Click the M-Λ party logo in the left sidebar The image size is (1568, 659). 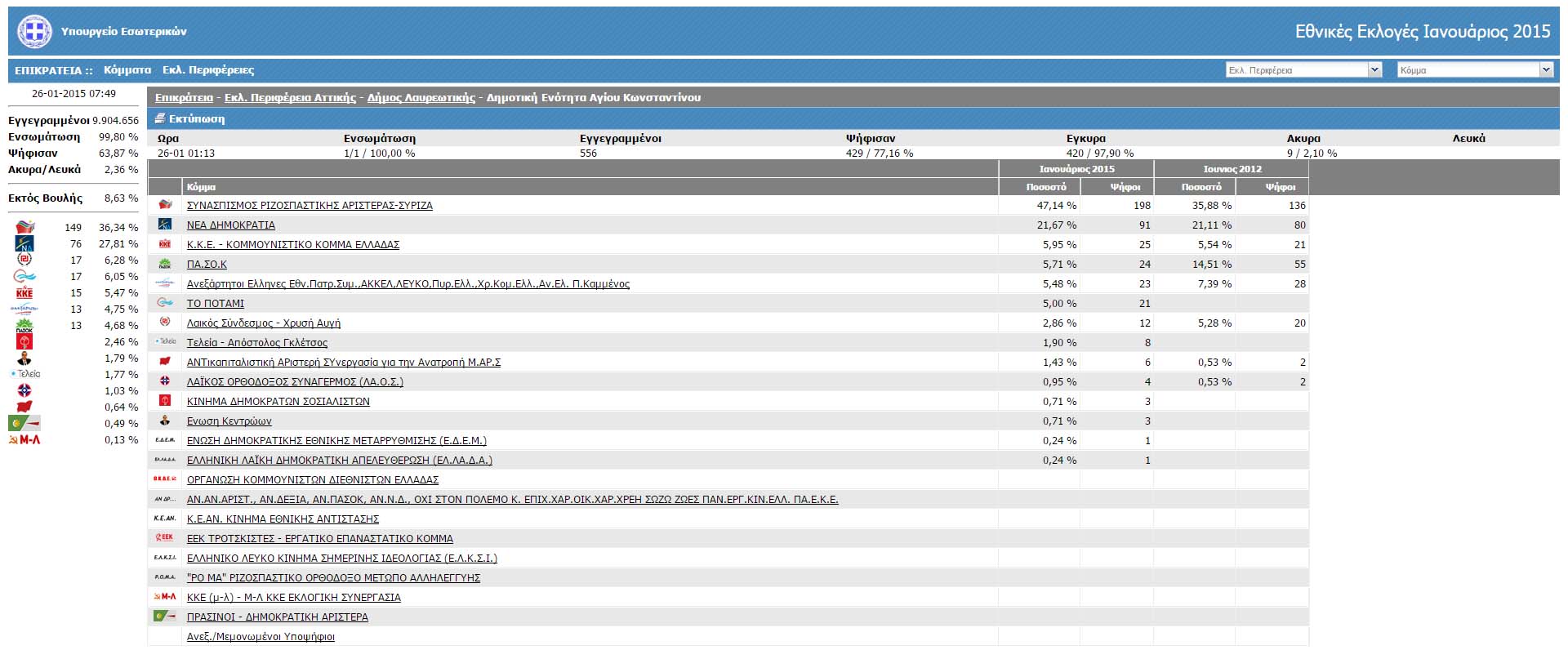click(24, 439)
